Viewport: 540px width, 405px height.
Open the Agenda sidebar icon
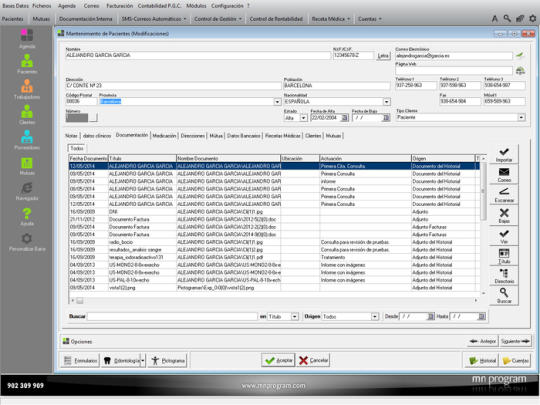pyautogui.click(x=27, y=39)
